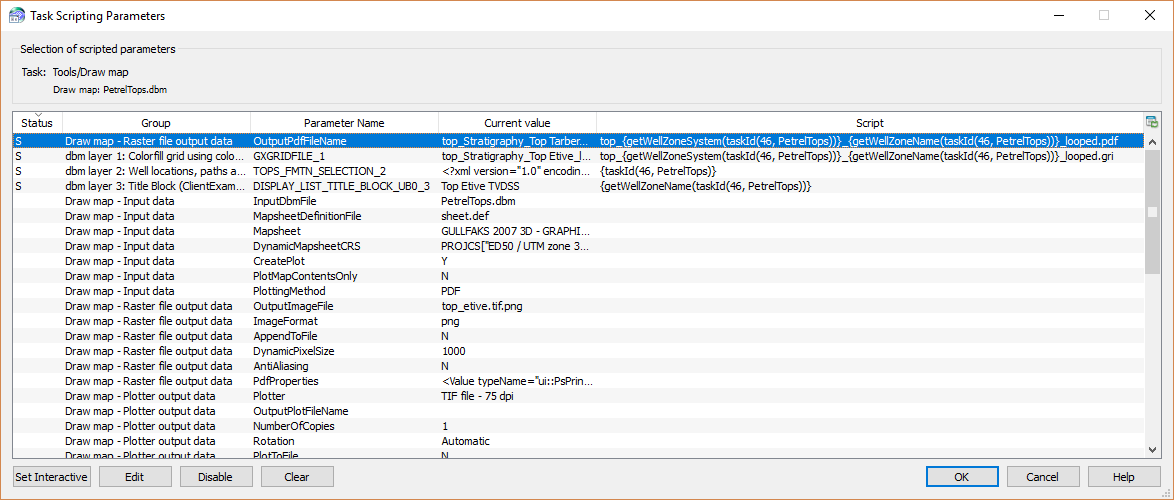
Task: Click the table settings icon above the scrollbar
Action: pos(1152,122)
